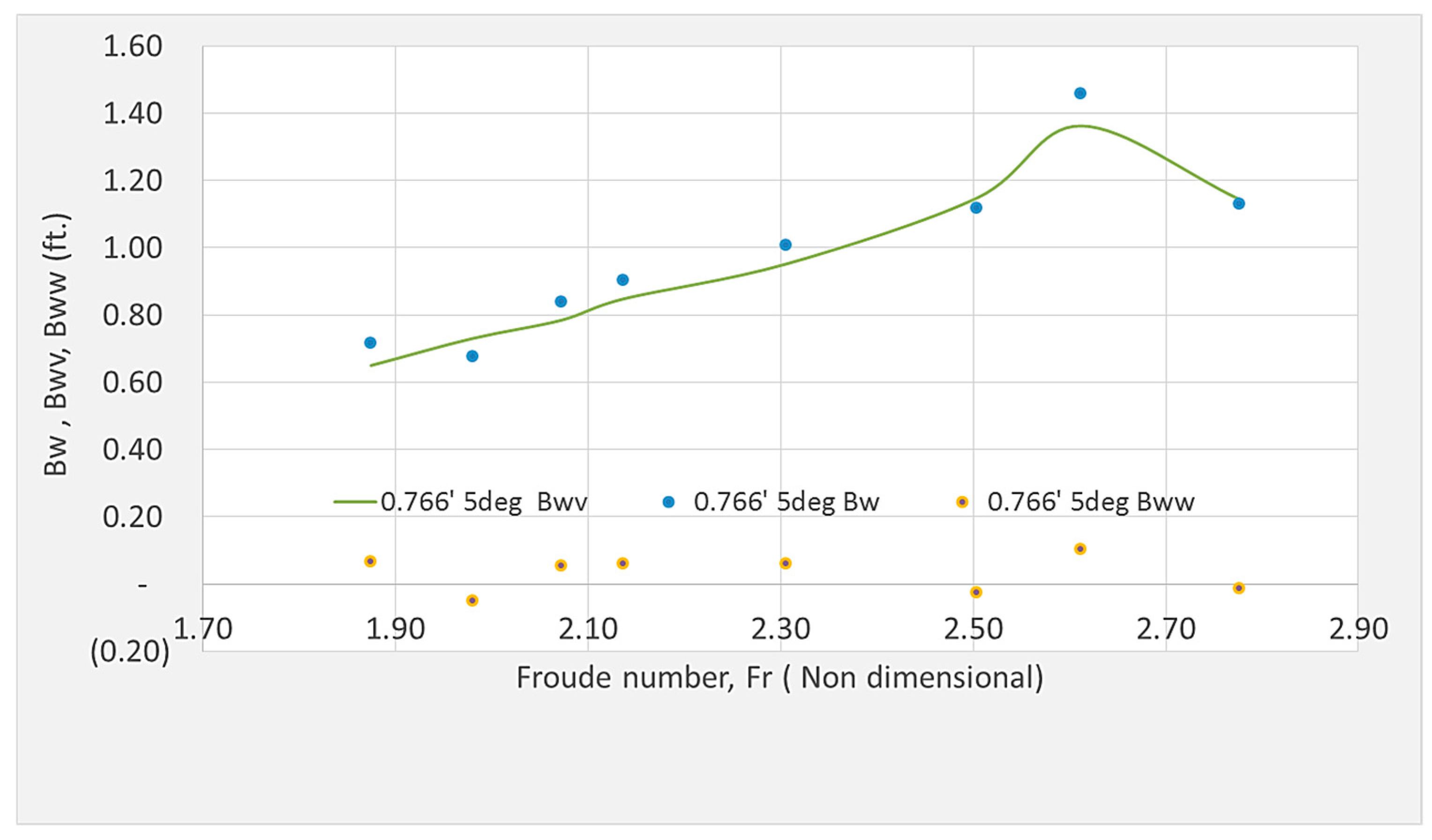Screen dimensions: 1432x840
Task: Click the leftmost blue Bw data point
Action: [x=370, y=342]
